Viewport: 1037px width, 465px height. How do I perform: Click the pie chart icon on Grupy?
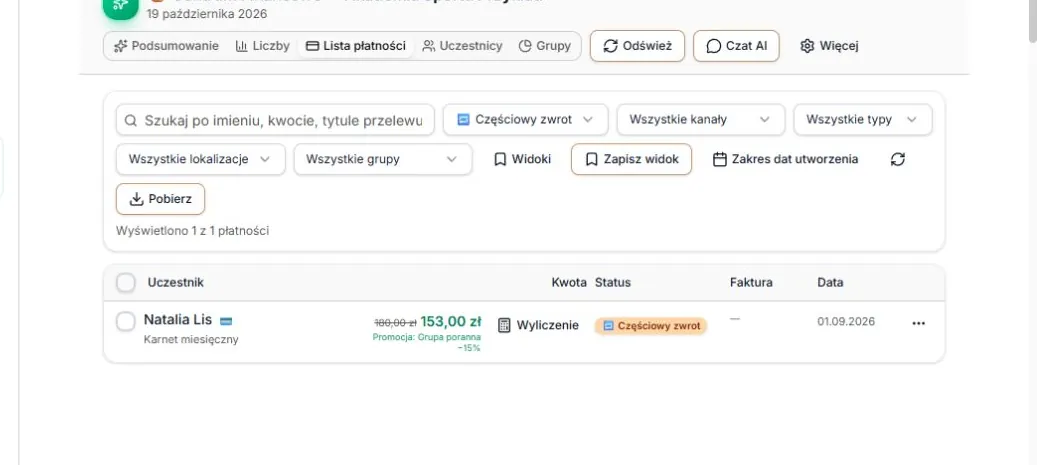[x=525, y=46]
